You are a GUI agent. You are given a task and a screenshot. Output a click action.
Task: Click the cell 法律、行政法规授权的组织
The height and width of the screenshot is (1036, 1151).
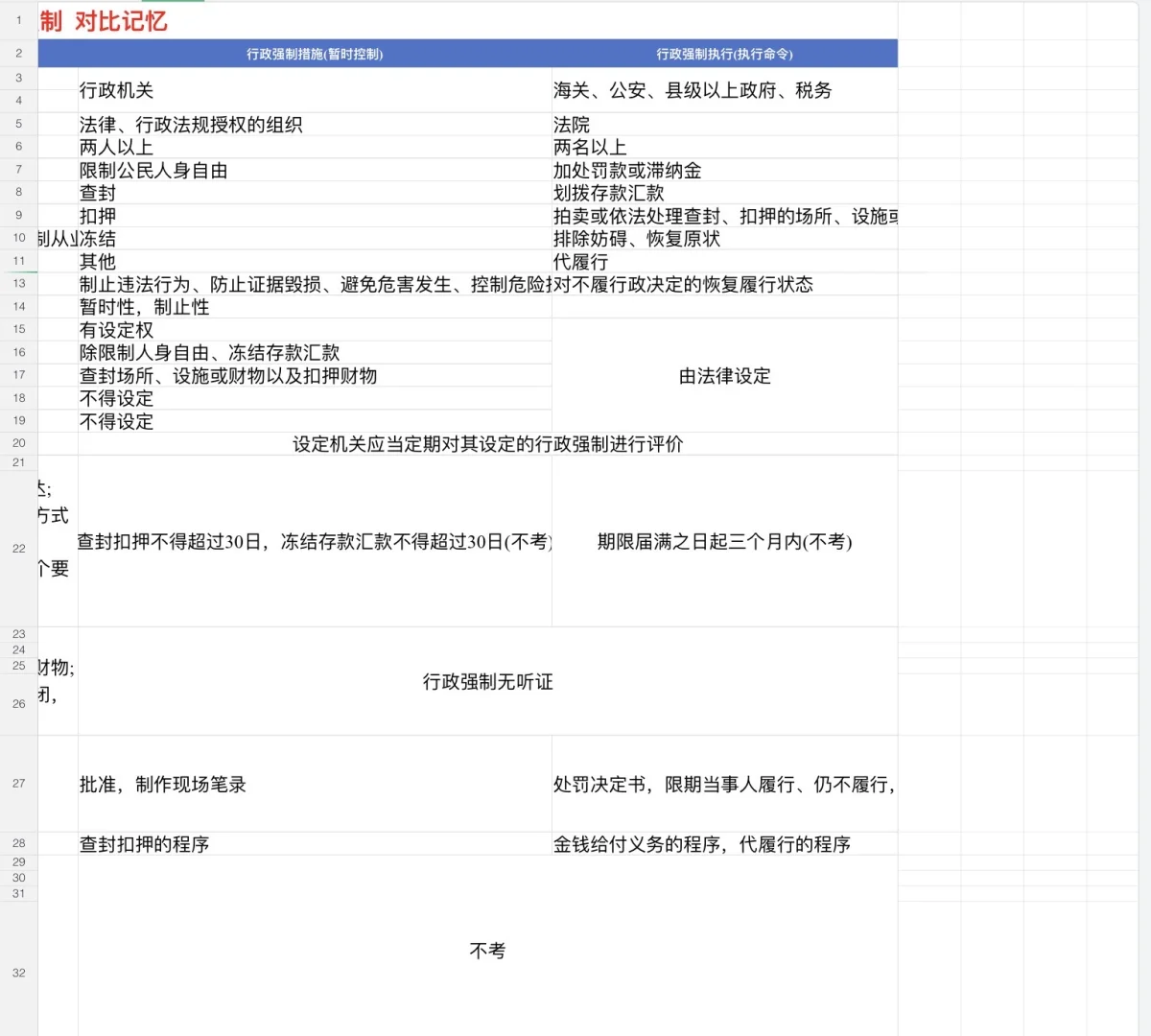[x=315, y=125]
